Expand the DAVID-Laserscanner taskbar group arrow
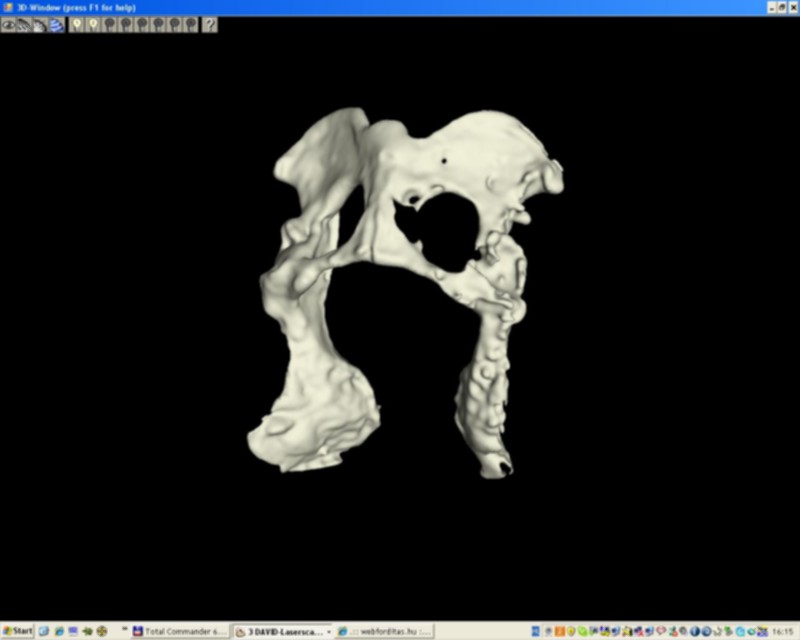The width and height of the screenshot is (800, 640). coord(328,632)
